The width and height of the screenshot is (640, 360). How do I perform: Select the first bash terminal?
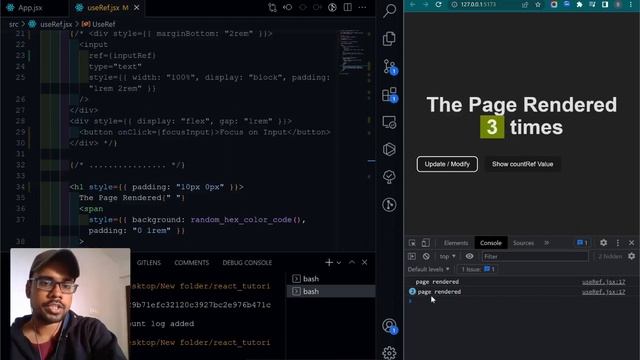(331, 279)
